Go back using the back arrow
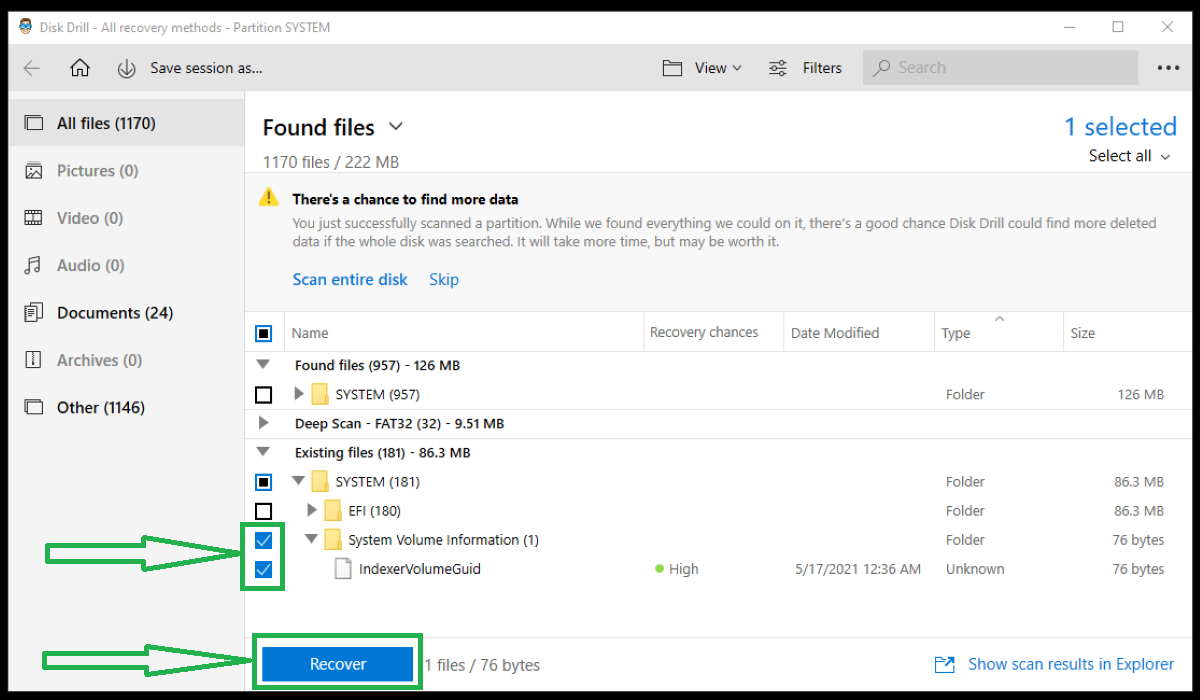The image size is (1200, 700). click(x=32, y=68)
